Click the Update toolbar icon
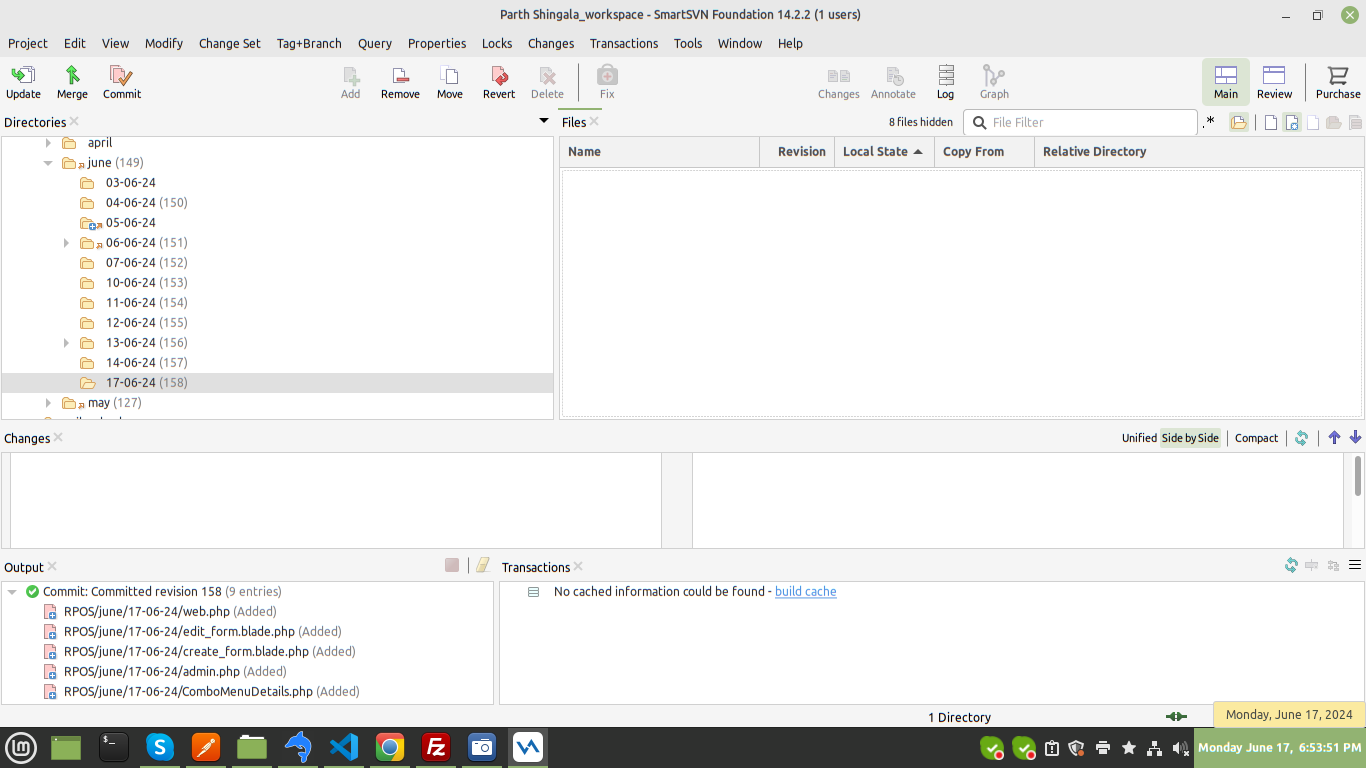This screenshot has width=1366, height=768. tap(23, 82)
